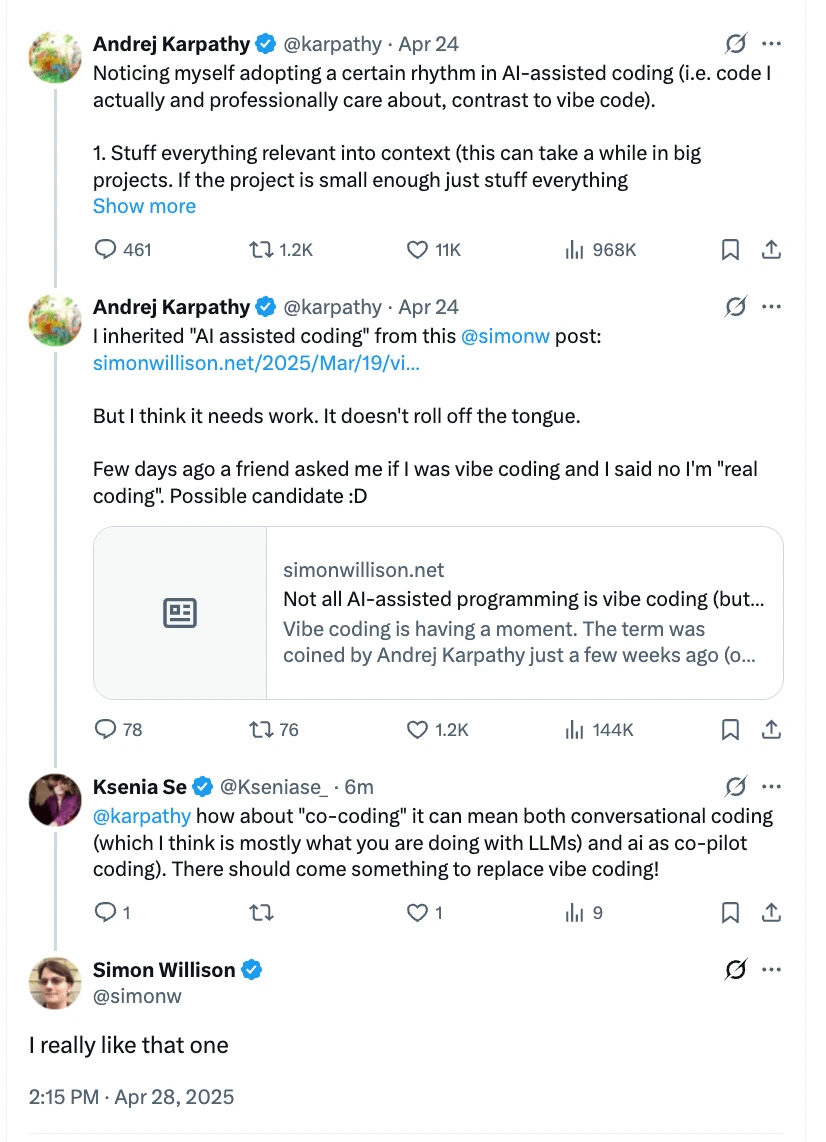Expand tweet with Show more
Viewport: 826px width, 1142px height.
pos(144,206)
